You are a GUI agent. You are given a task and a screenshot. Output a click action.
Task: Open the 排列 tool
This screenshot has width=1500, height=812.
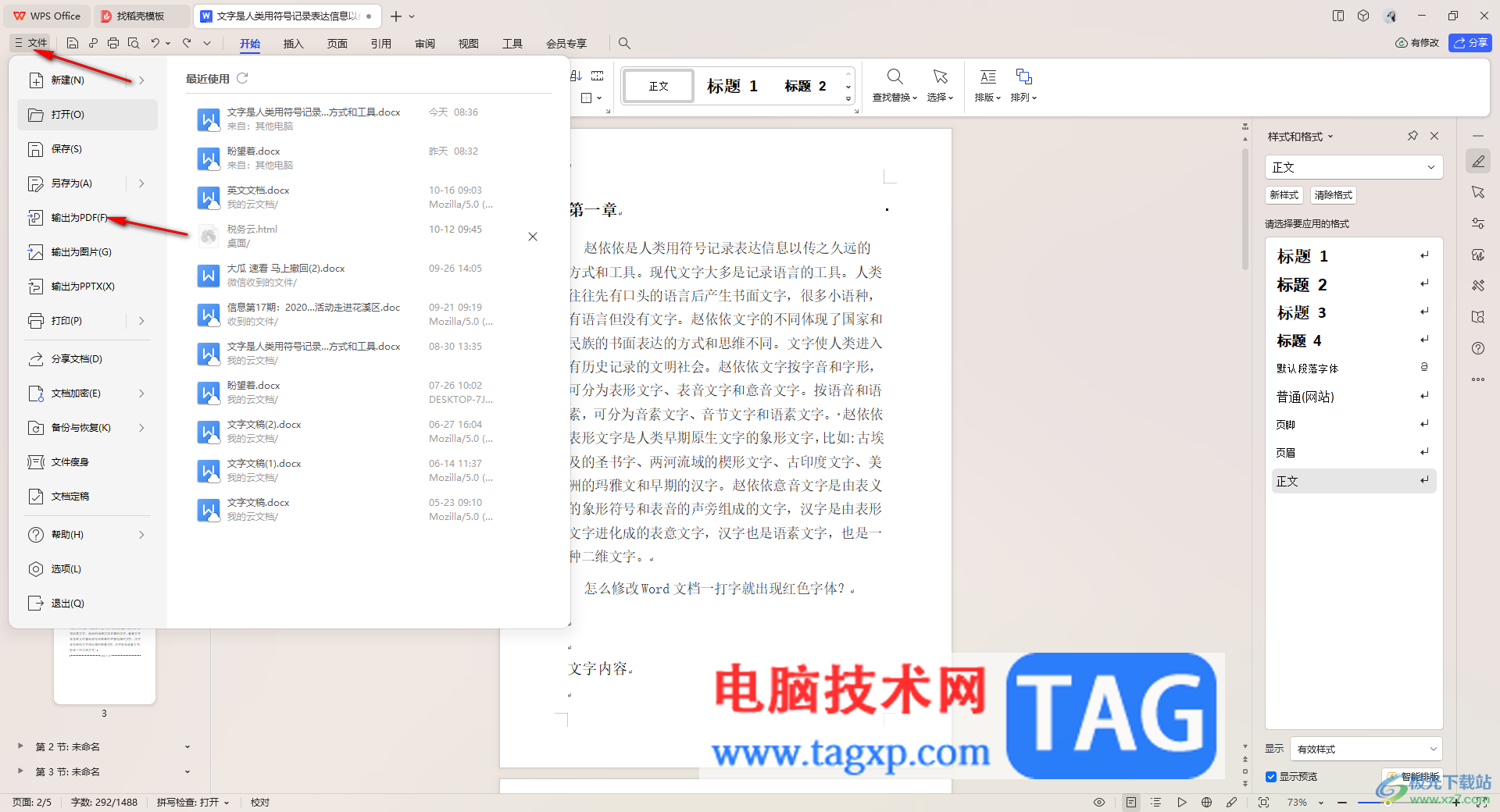coord(1023,85)
